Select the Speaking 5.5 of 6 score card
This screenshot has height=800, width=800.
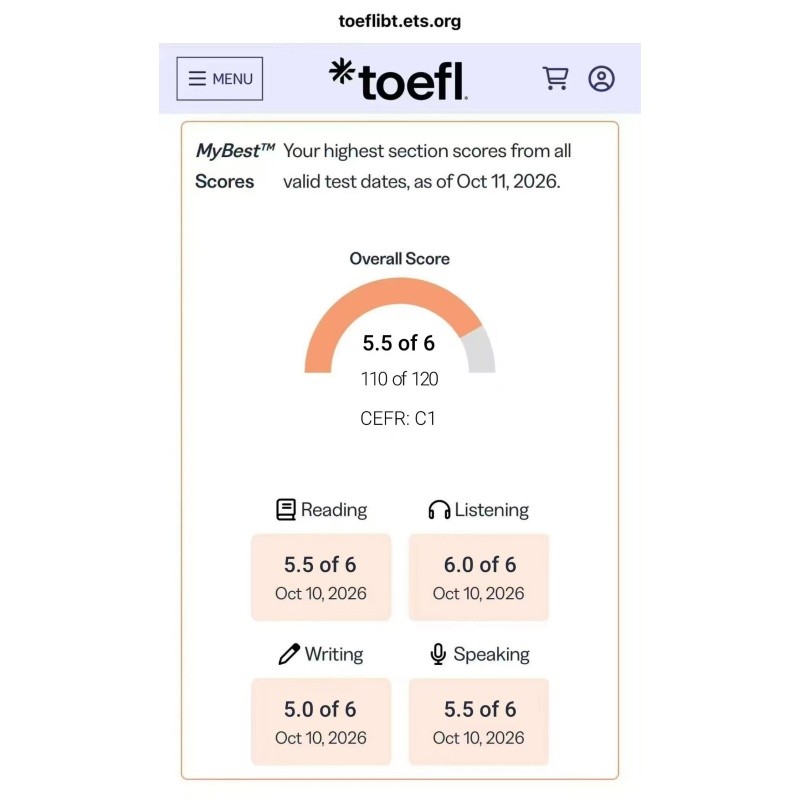click(x=479, y=722)
